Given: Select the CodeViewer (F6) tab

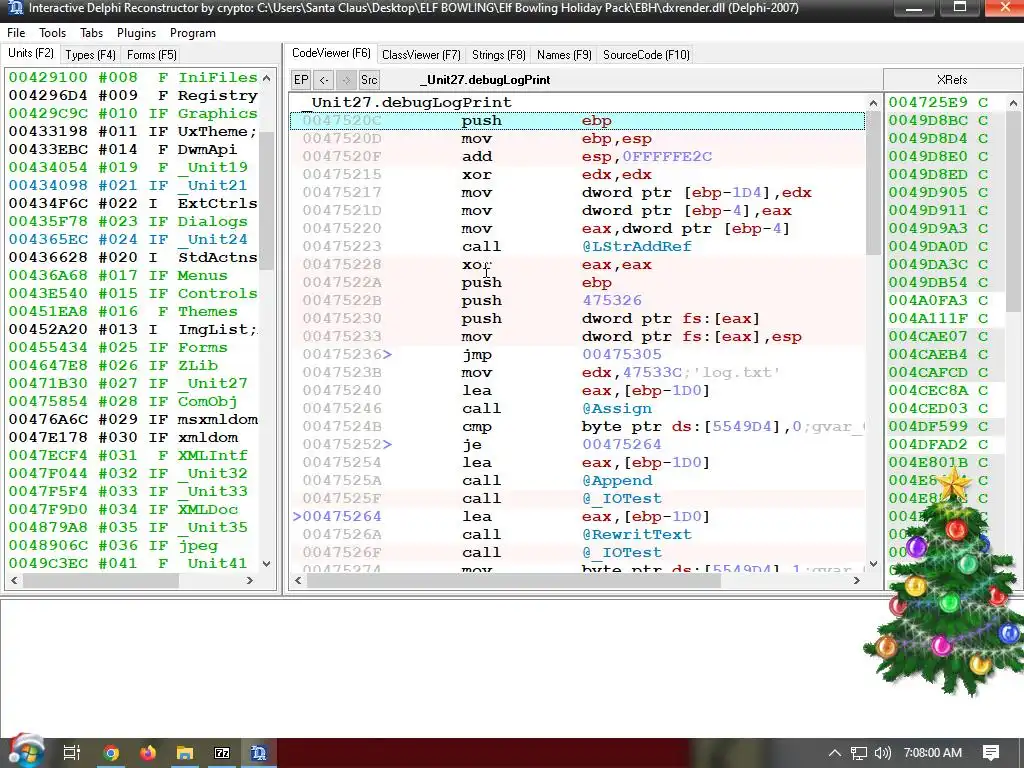Looking at the screenshot, I should 331,53.
